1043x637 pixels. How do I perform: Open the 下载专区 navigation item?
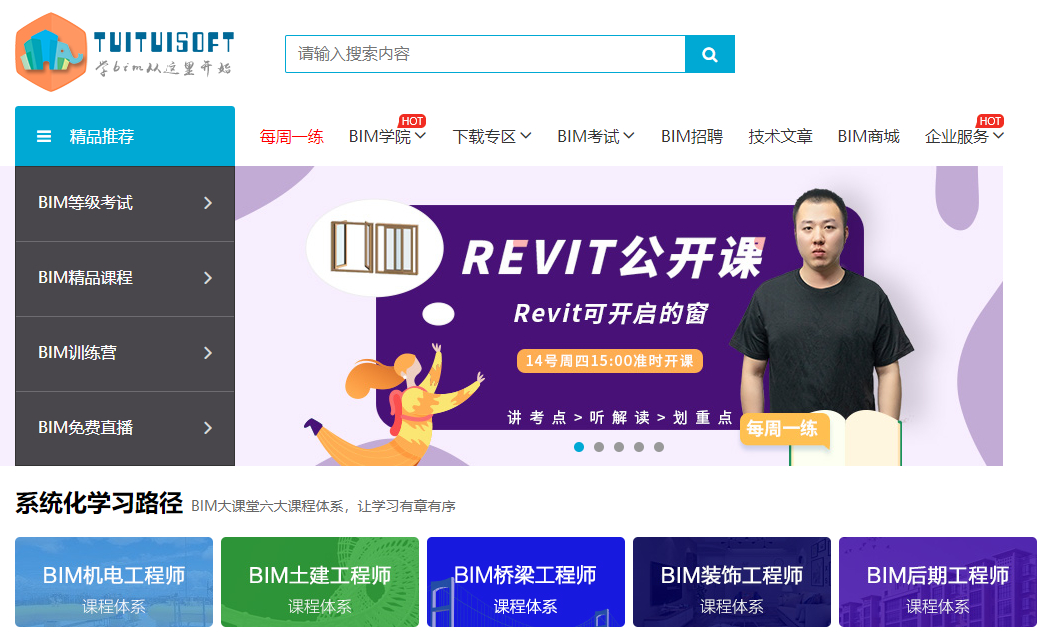tap(484, 137)
